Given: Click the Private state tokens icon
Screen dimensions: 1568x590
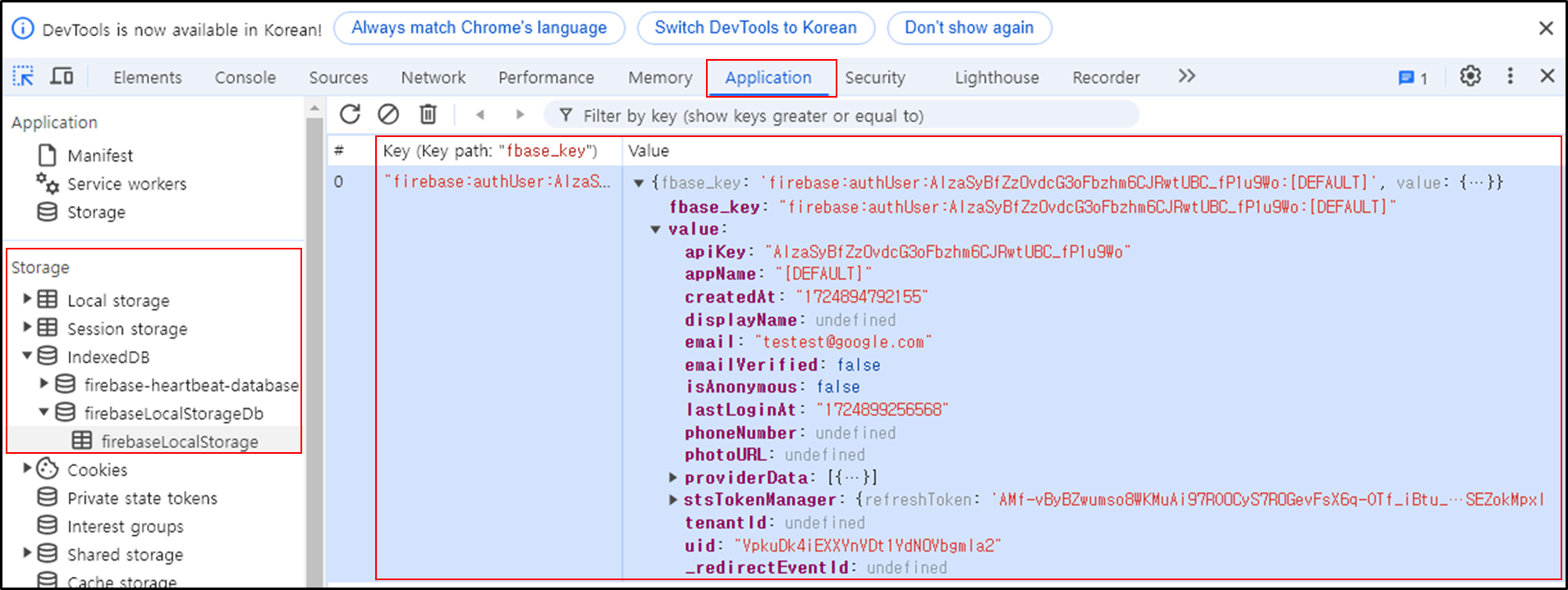Looking at the screenshot, I should [x=48, y=497].
